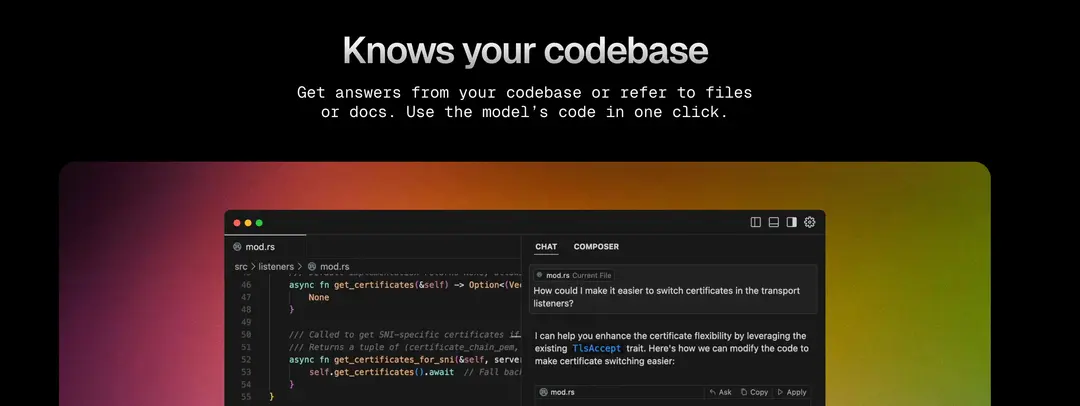
Task: Toggle the bottom panel layout icon
Action: pyautogui.click(x=773, y=222)
